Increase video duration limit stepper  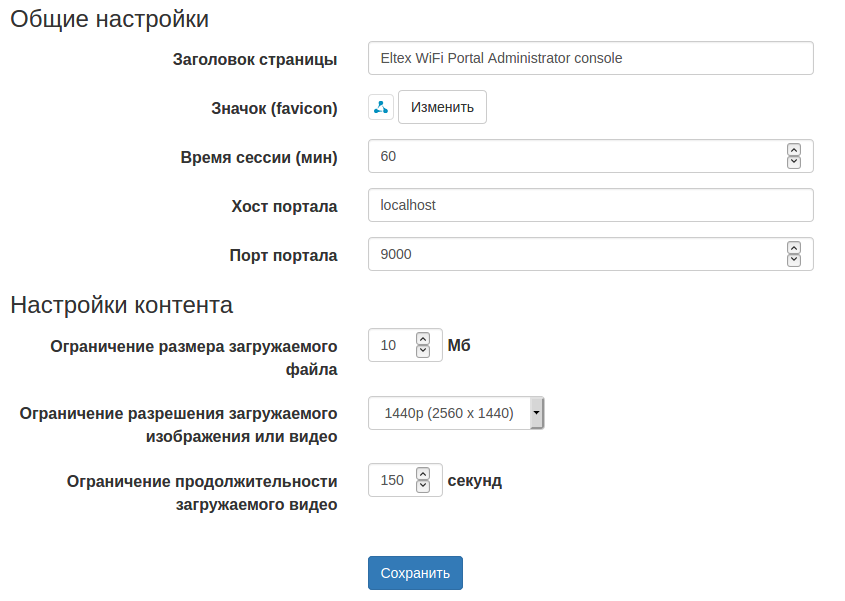click(423, 474)
